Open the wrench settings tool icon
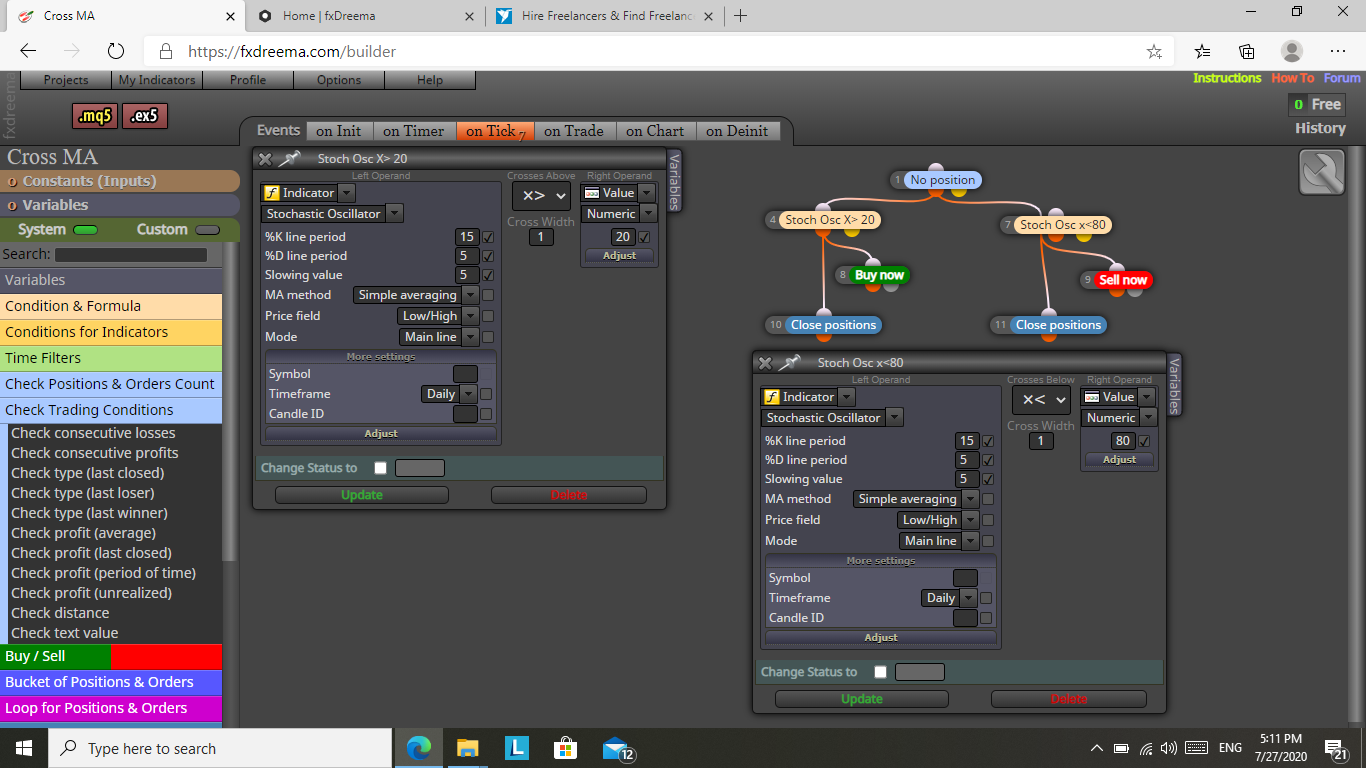Screen dimensions: 1366x768 1322,172
